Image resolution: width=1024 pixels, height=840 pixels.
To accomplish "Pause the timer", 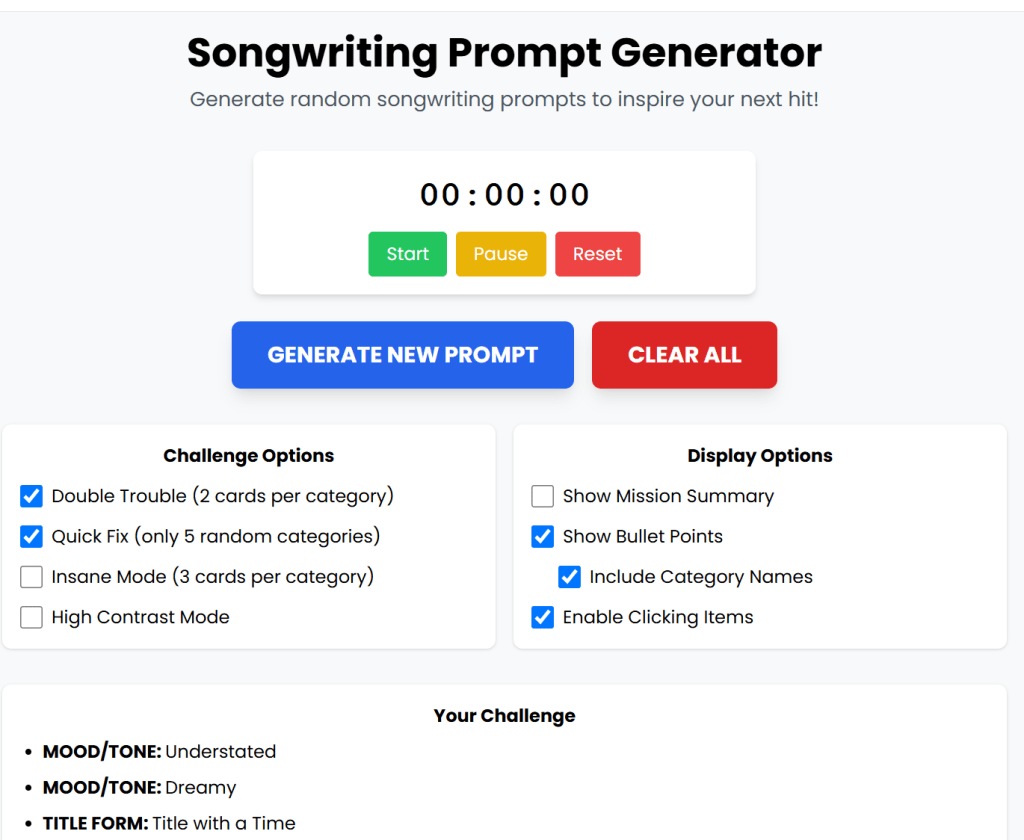I will pos(500,254).
